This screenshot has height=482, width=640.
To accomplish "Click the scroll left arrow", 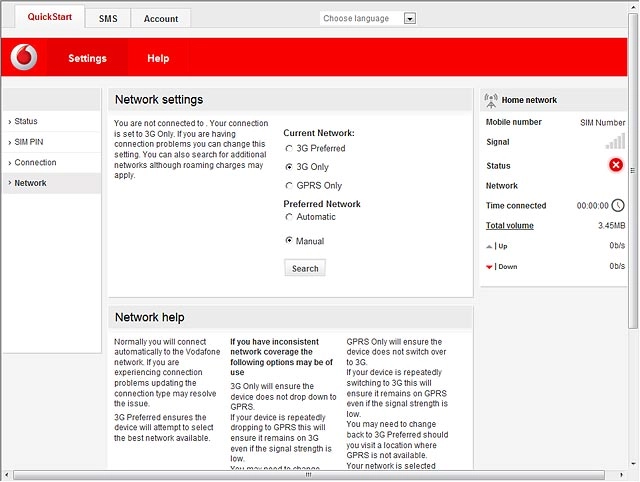I will (x=6, y=475).
